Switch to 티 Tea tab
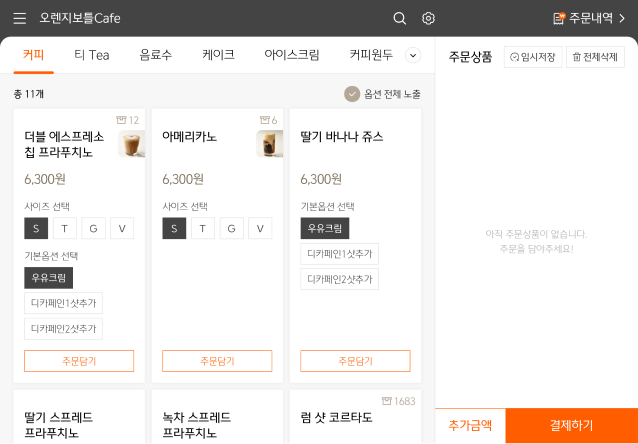 coord(91,55)
